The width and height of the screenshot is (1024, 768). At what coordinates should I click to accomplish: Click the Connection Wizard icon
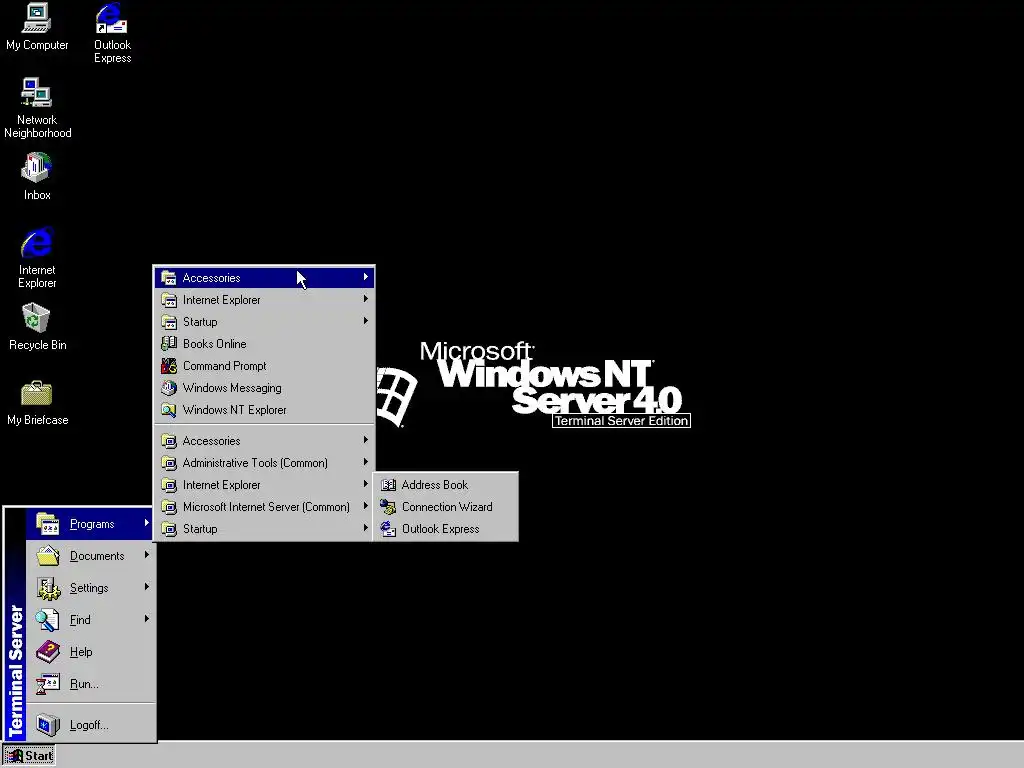(389, 507)
